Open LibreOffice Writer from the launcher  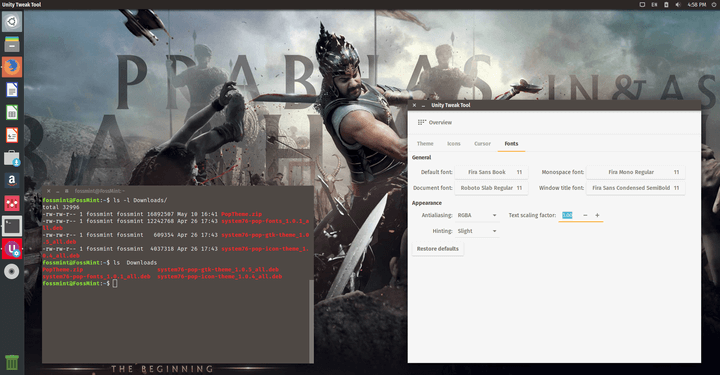[x=12, y=90]
